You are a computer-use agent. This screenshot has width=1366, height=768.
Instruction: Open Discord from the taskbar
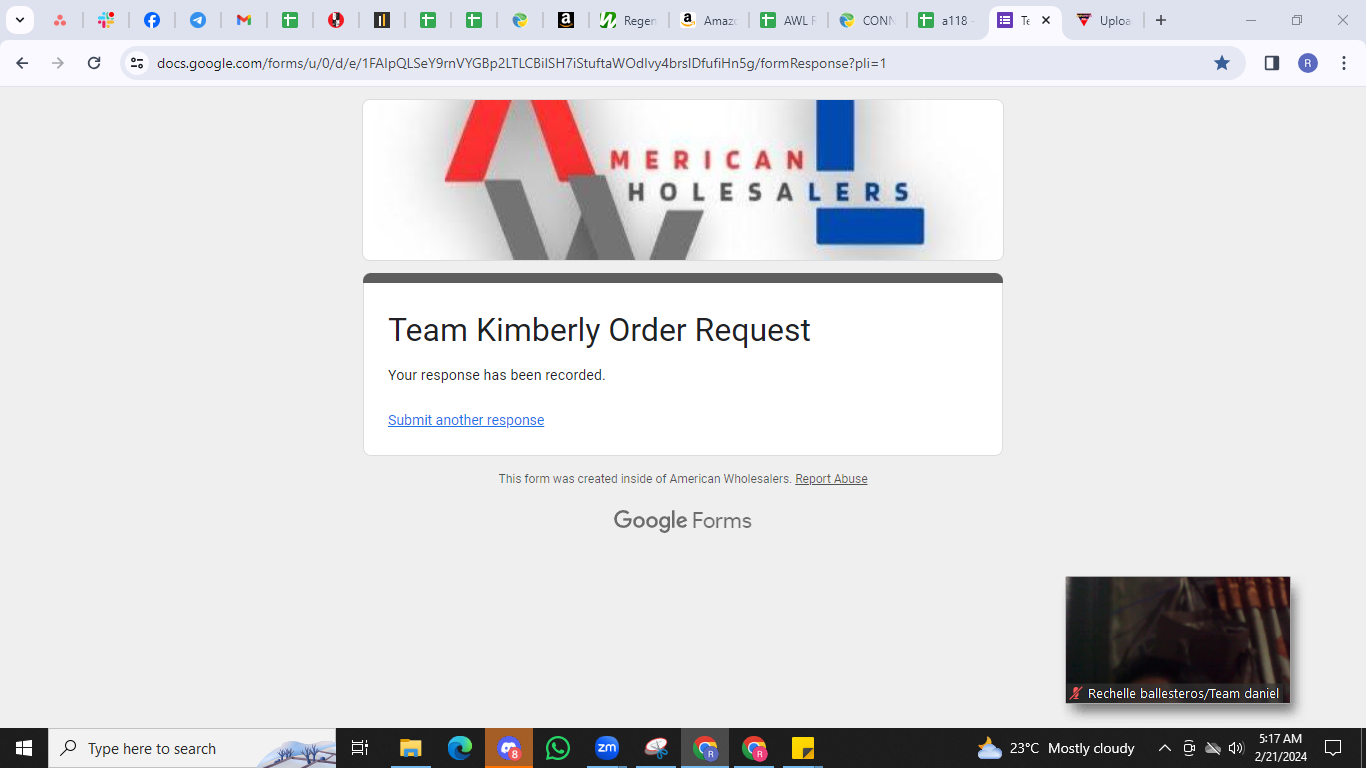point(509,748)
